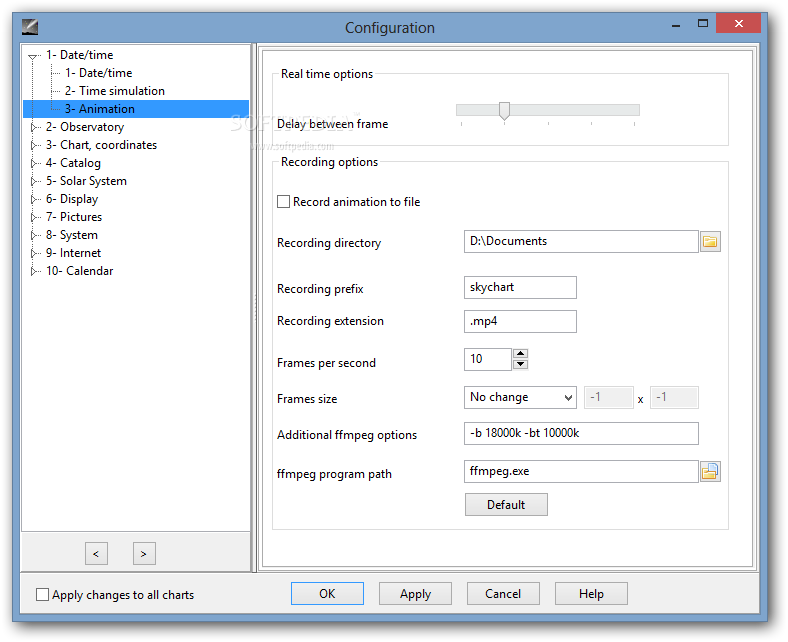The image size is (788, 642).
Task: Click the Cancel button
Action: coord(503,594)
